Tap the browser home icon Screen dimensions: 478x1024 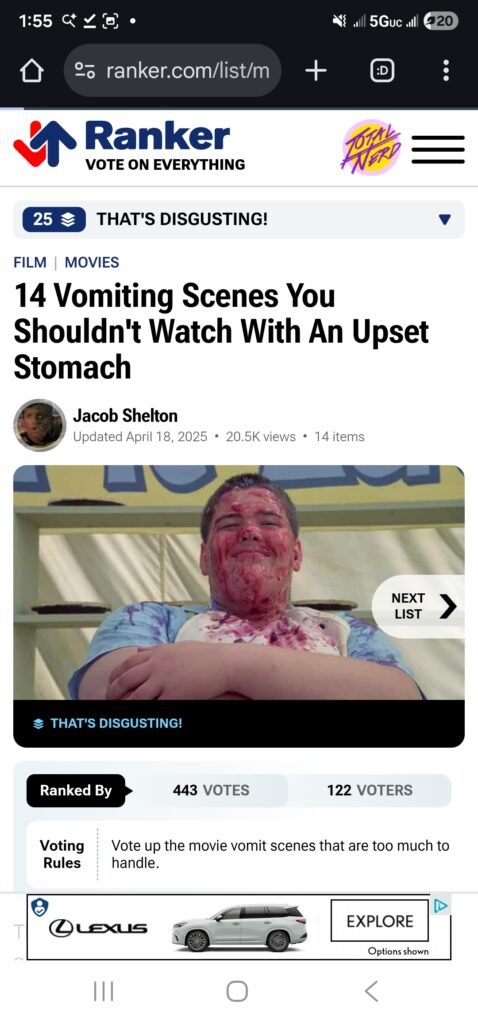[32, 71]
